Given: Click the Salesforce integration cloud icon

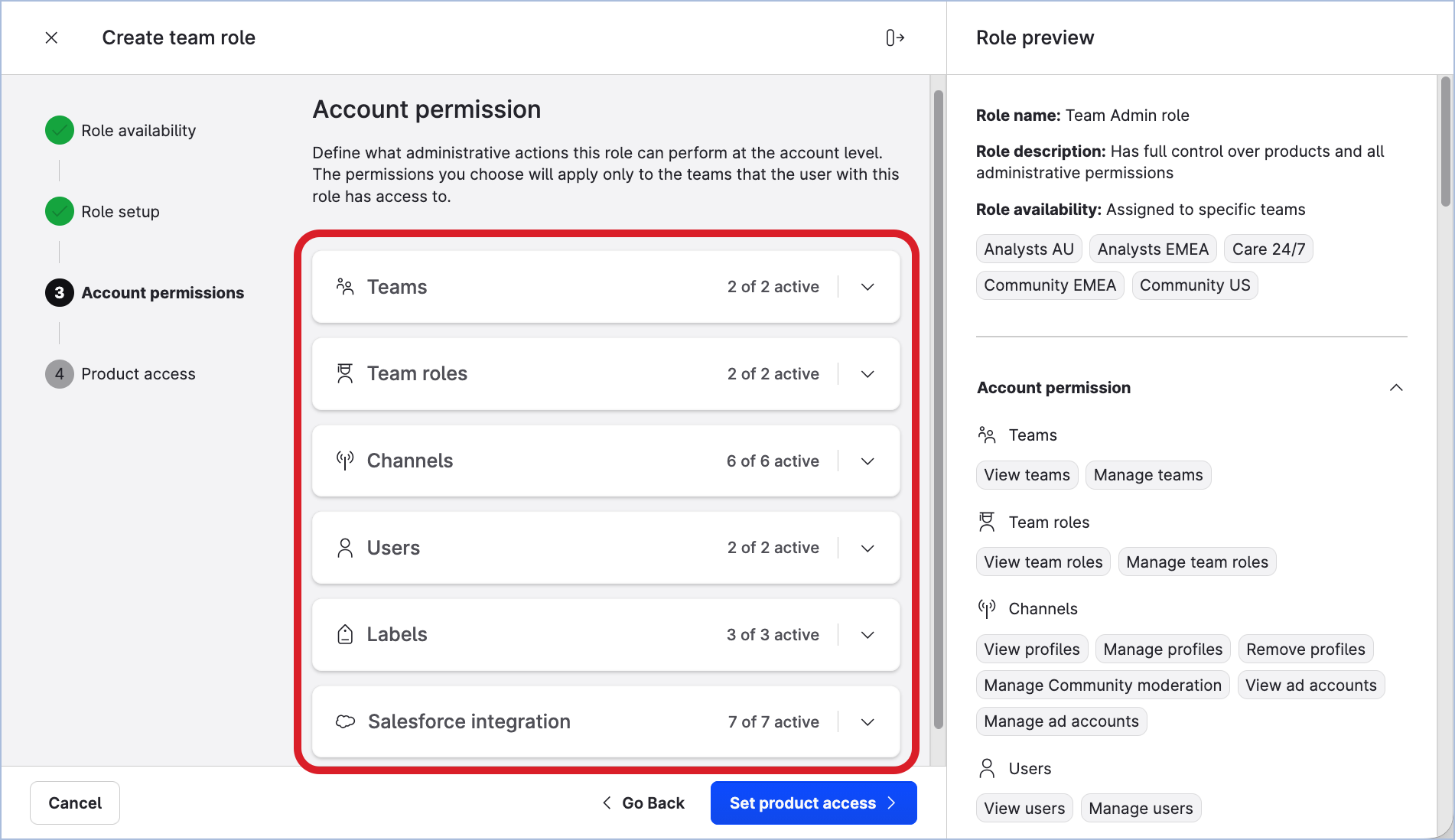Looking at the screenshot, I should click(346, 721).
